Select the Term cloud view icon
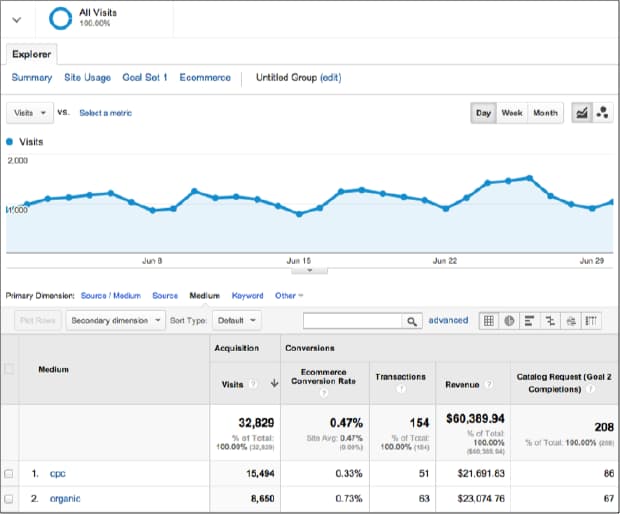The height and width of the screenshot is (514, 620). (x=571, y=321)
